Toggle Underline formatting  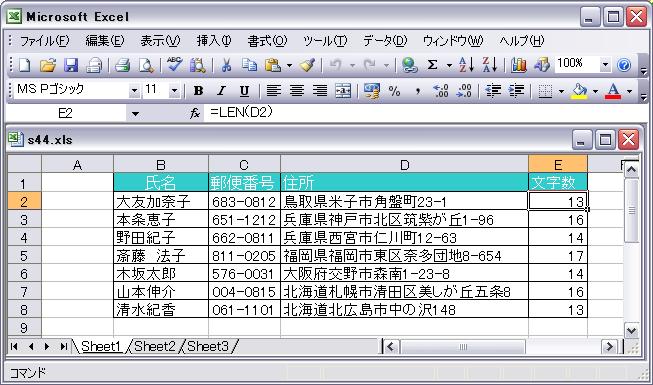244,90
